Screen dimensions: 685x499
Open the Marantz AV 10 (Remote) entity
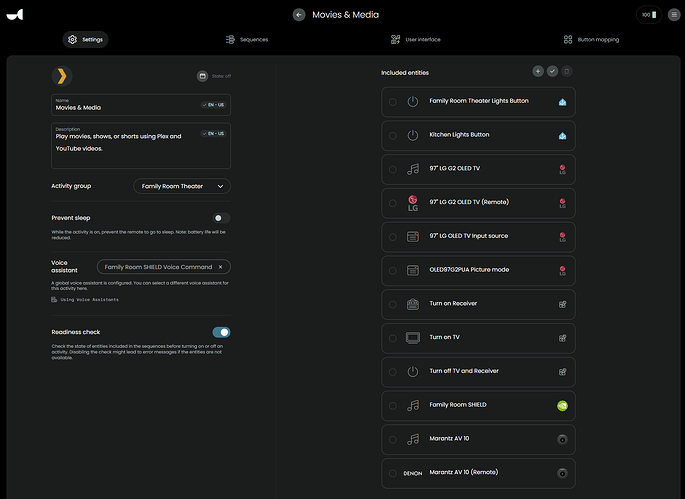478,474
